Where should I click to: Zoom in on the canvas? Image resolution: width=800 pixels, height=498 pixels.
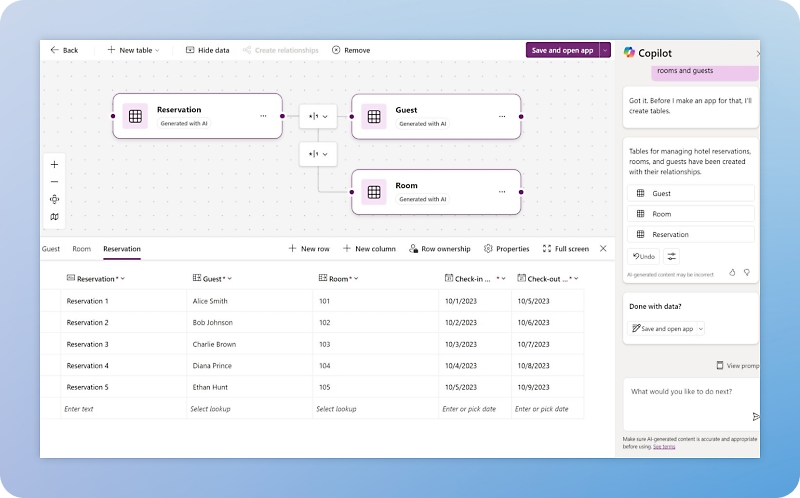click(55, 164)
